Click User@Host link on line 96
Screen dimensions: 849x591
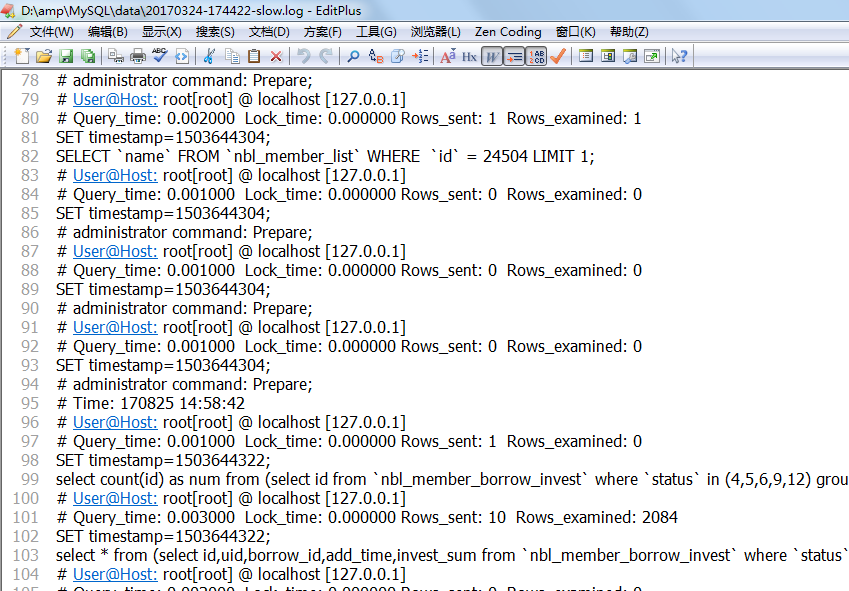pyautogui.click(x=115, y=422)
